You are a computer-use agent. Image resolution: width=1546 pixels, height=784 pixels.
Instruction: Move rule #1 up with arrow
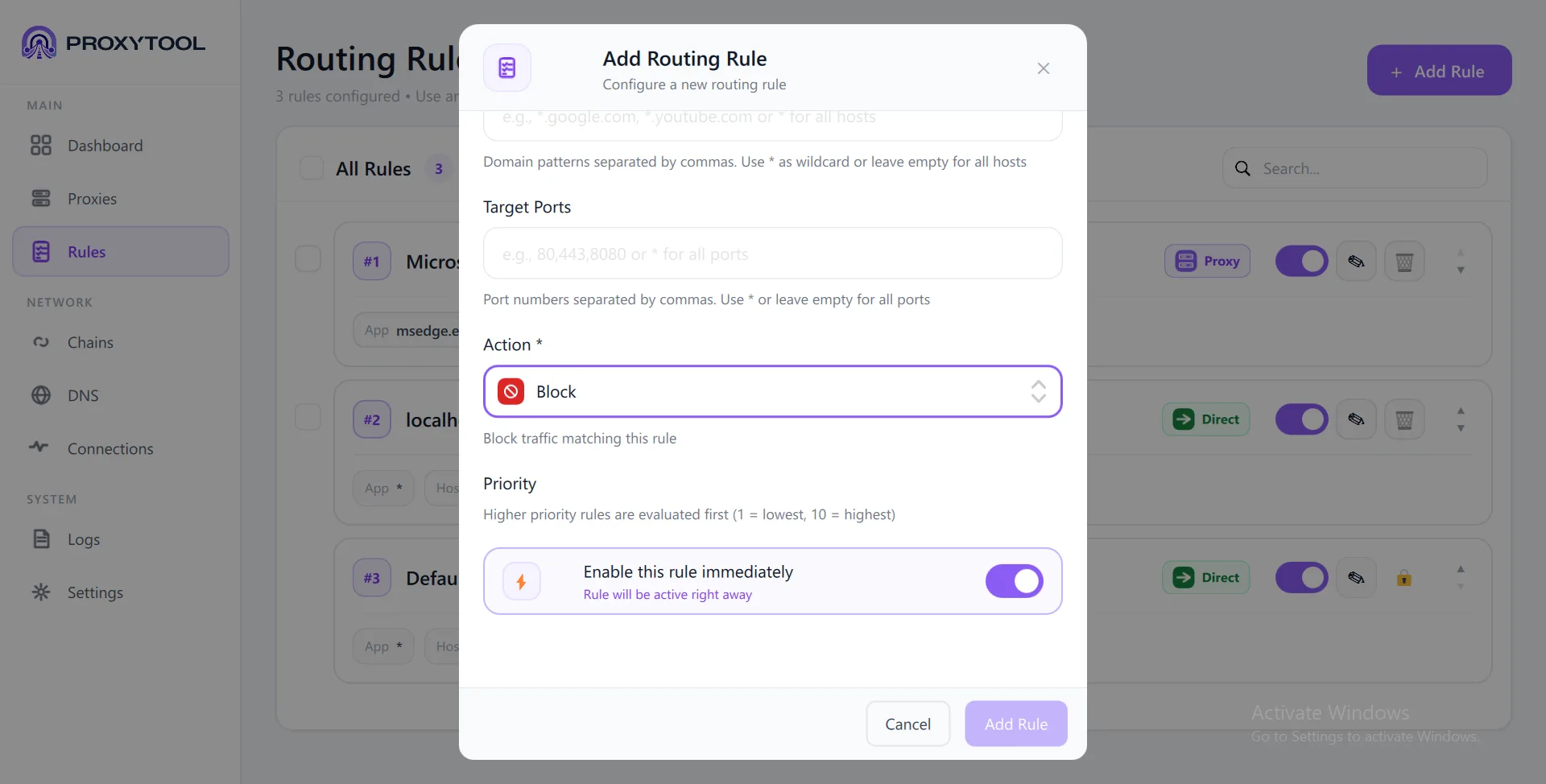pos(1461,253)
